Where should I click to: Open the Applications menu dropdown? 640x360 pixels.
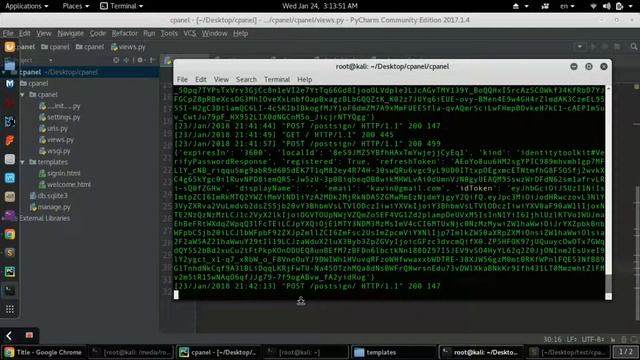27,6
